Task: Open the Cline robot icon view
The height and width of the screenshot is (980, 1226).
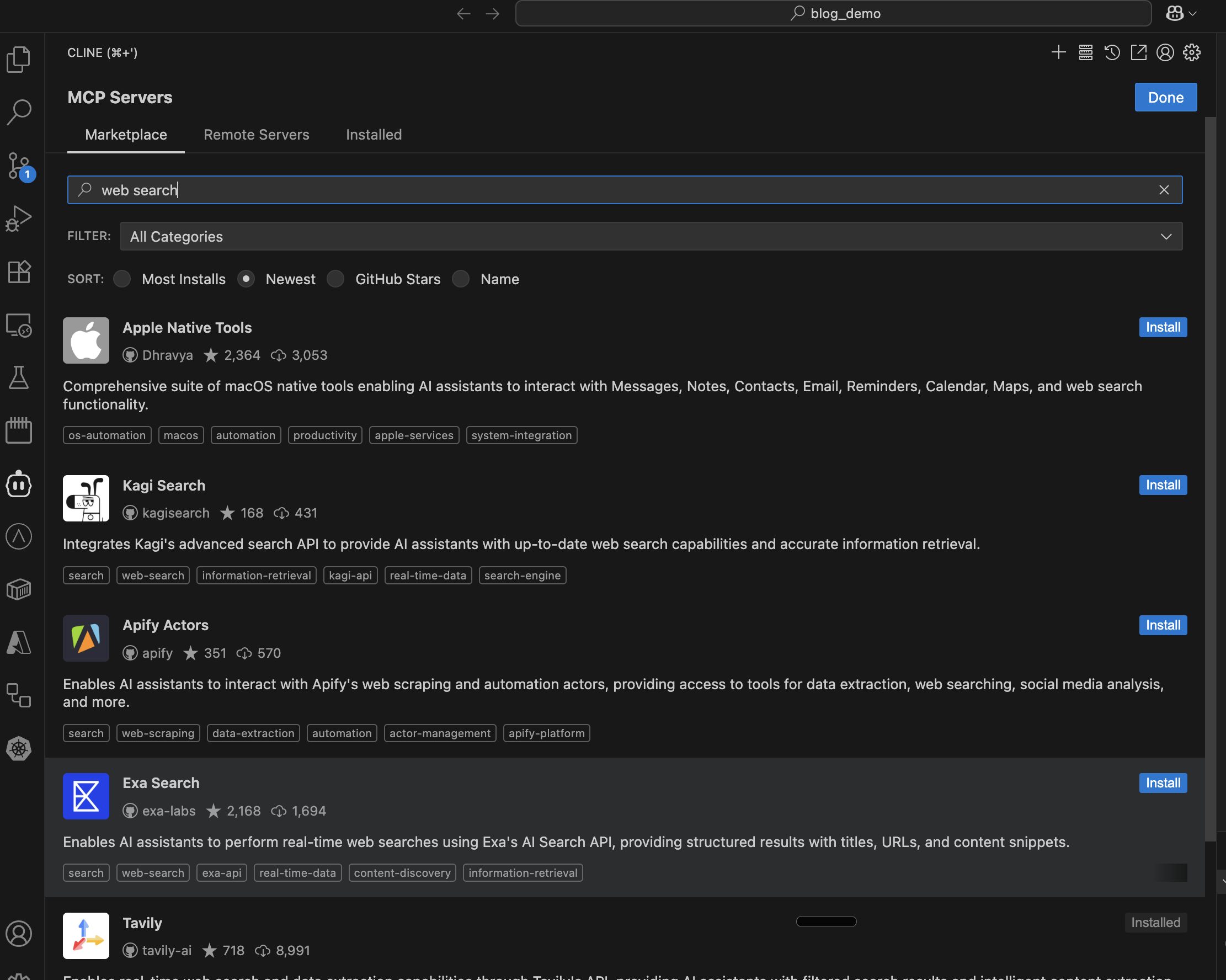Action: 19,484
